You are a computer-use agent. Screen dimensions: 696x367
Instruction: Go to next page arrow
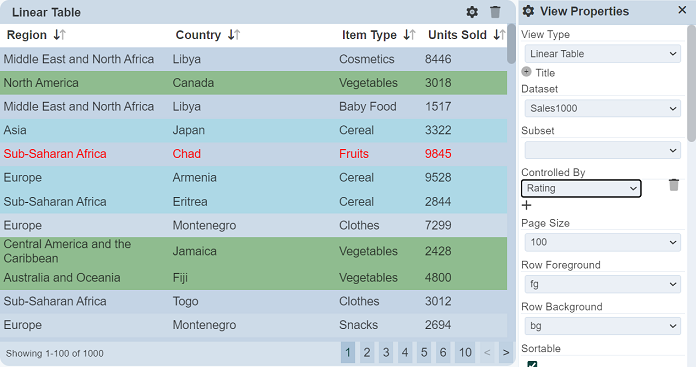[x=506, y=353]
